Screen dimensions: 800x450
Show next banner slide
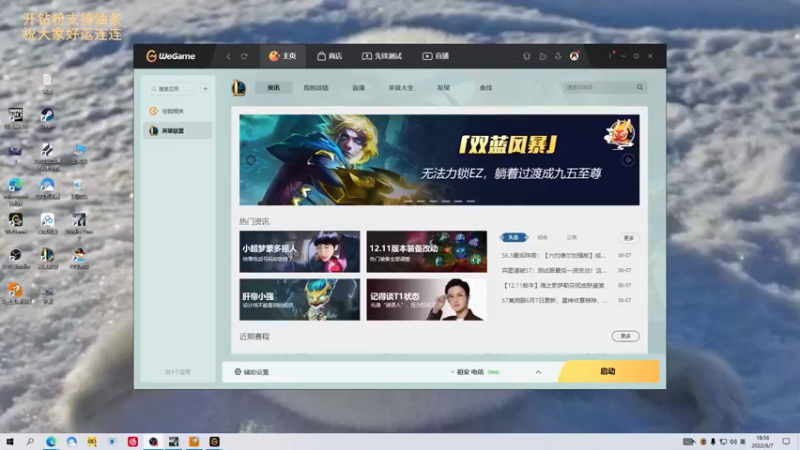(628, 160)
